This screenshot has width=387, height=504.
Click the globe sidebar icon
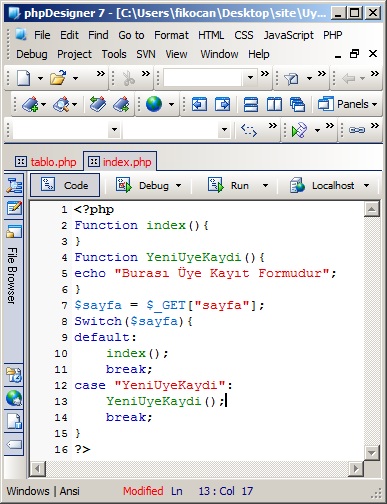pos(14,398)
